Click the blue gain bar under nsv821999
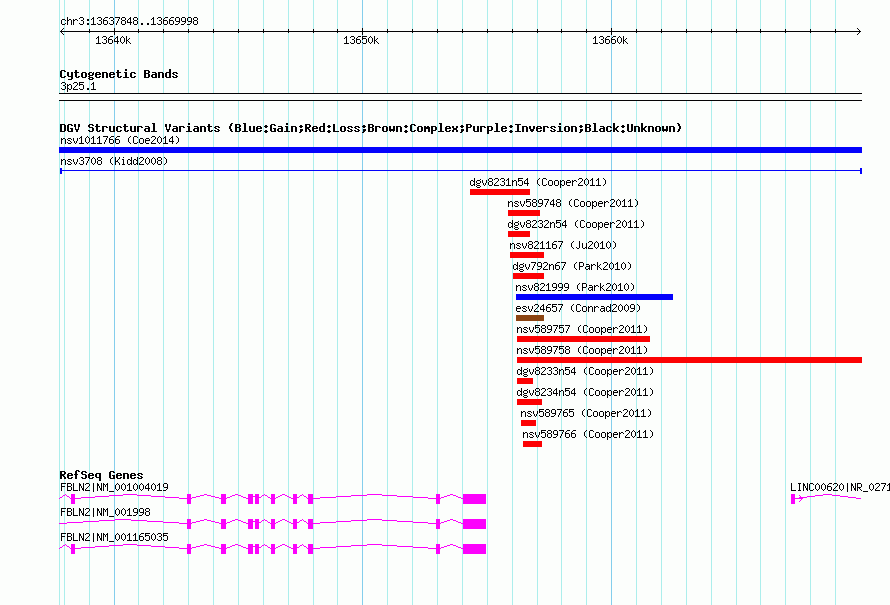 (594, 297)
